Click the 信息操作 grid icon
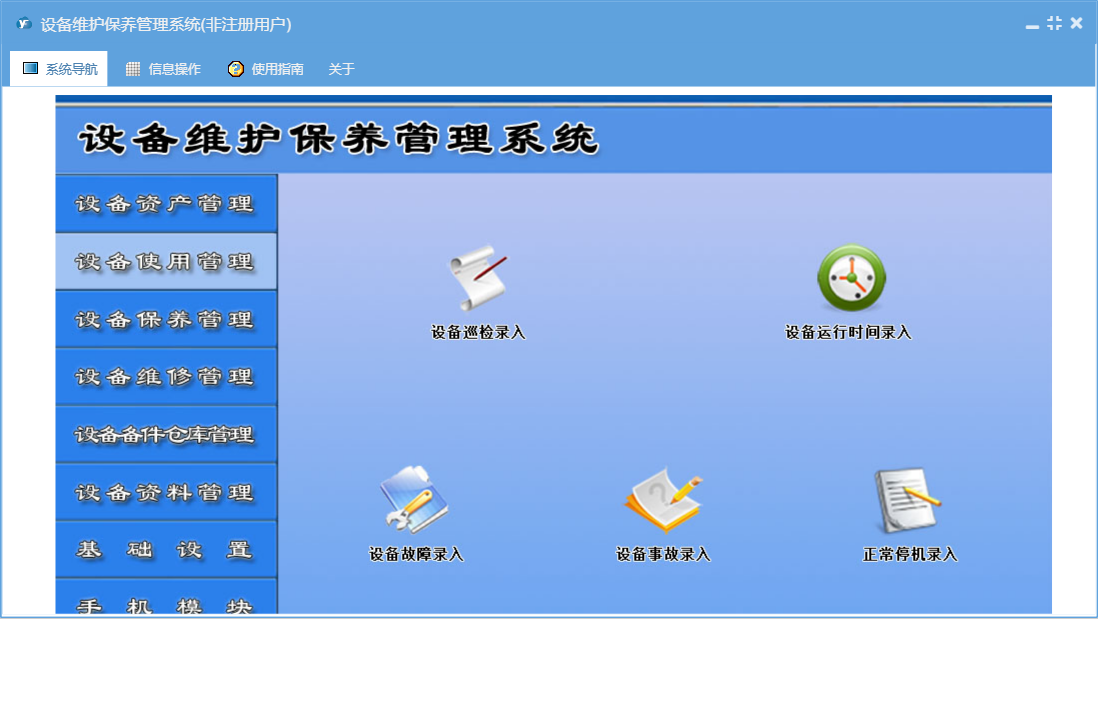This screenshot has height=728, width=1098. [x=133, y=69]
